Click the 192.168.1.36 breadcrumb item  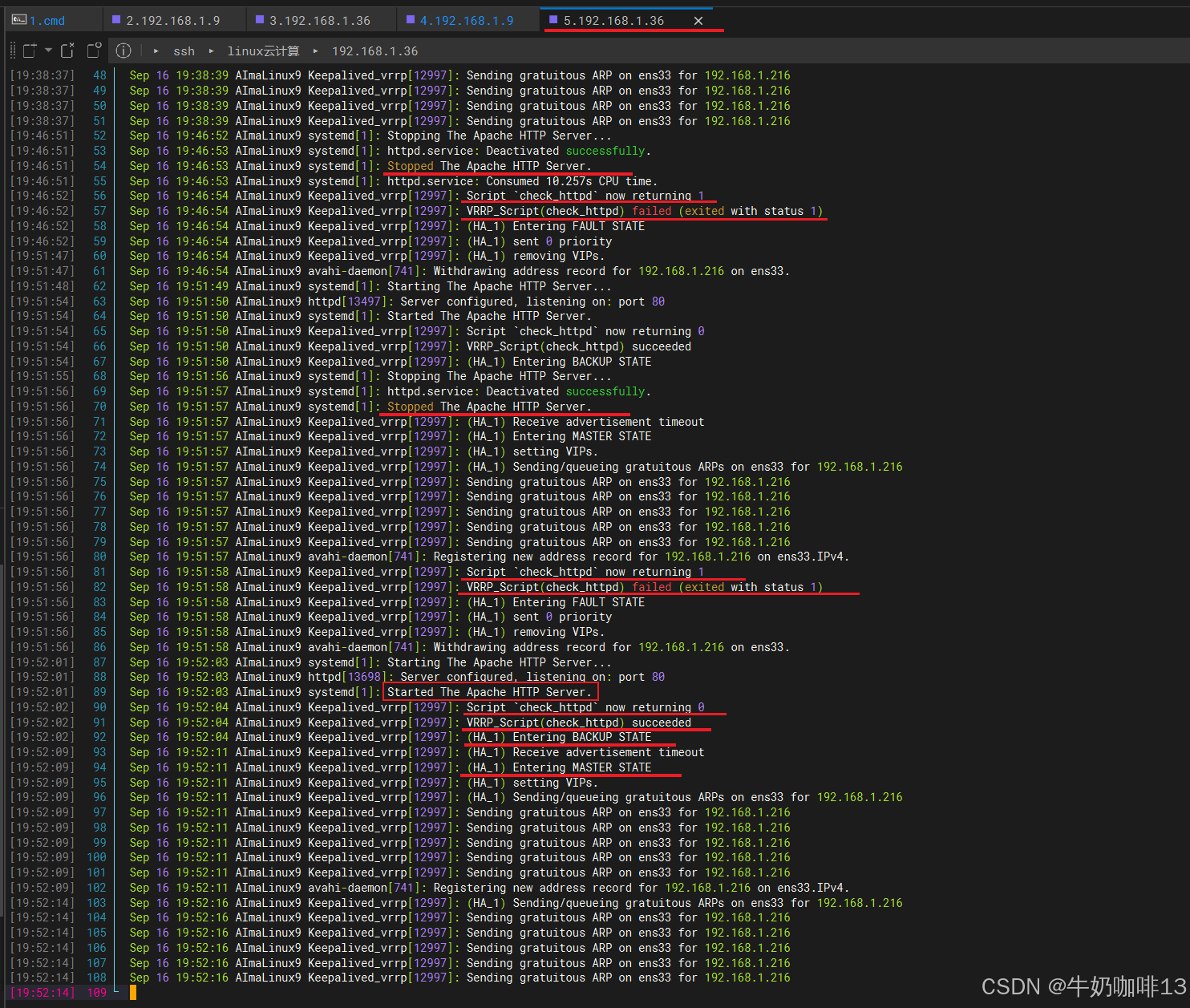click(374, 51)
